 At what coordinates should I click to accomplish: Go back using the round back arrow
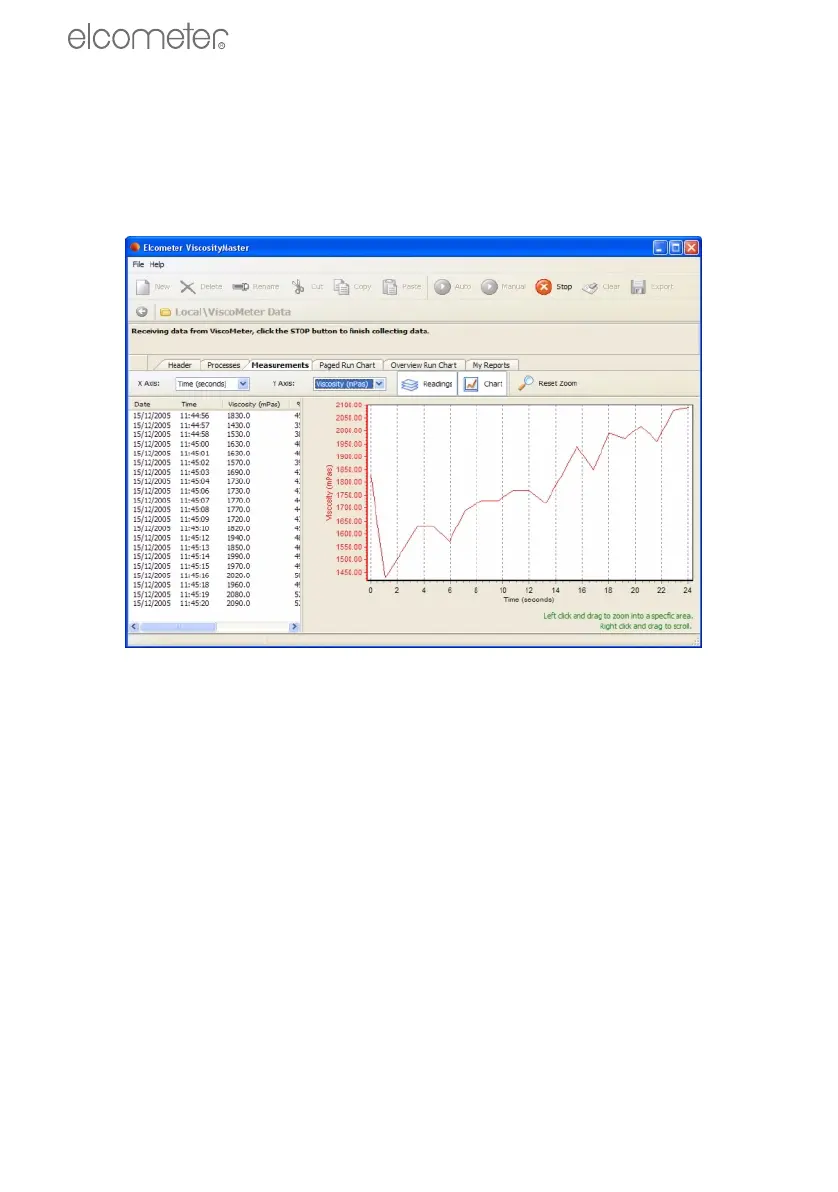[x=141, y=312]
